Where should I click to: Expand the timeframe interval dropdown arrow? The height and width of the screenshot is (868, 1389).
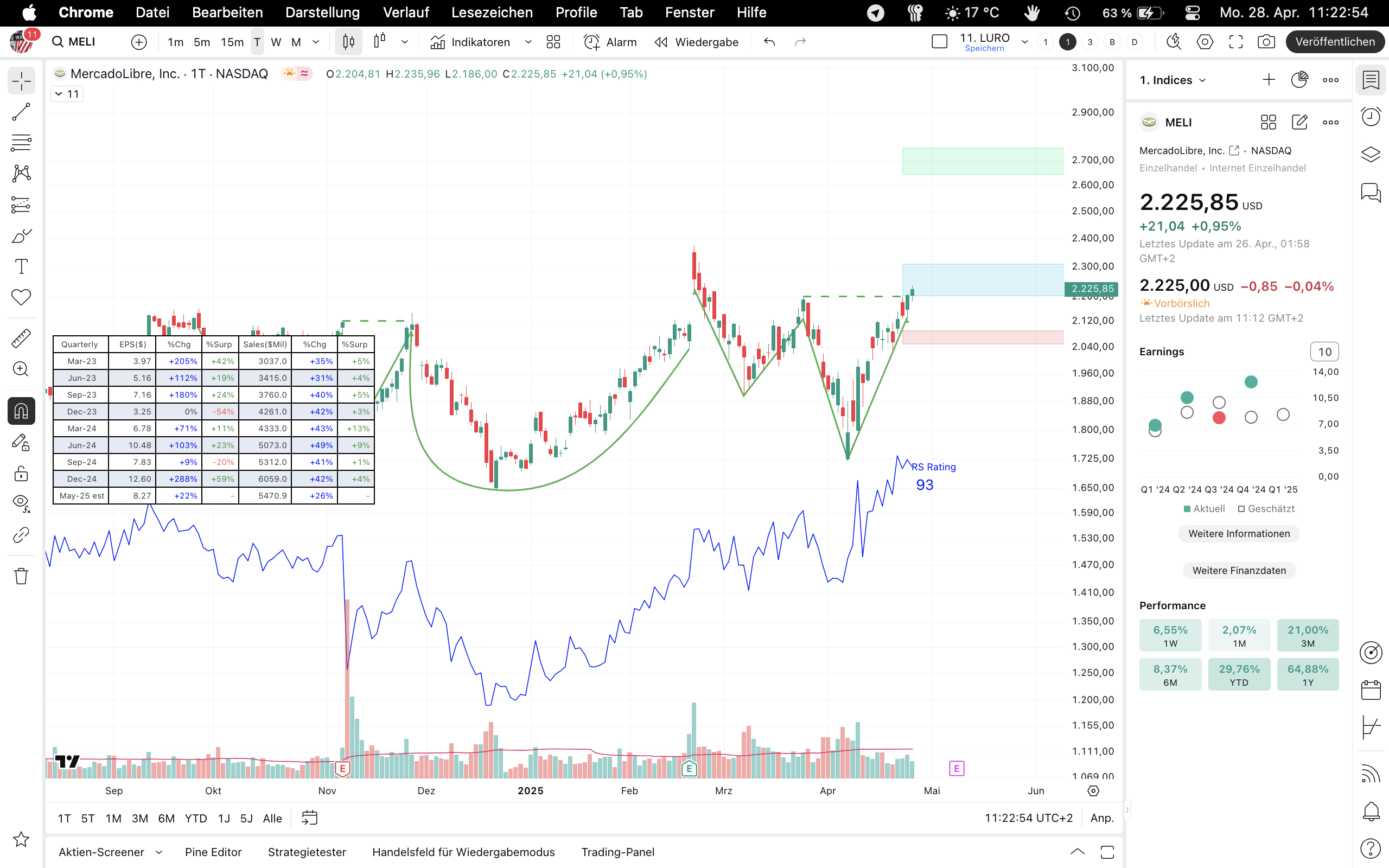pos(316,42)
